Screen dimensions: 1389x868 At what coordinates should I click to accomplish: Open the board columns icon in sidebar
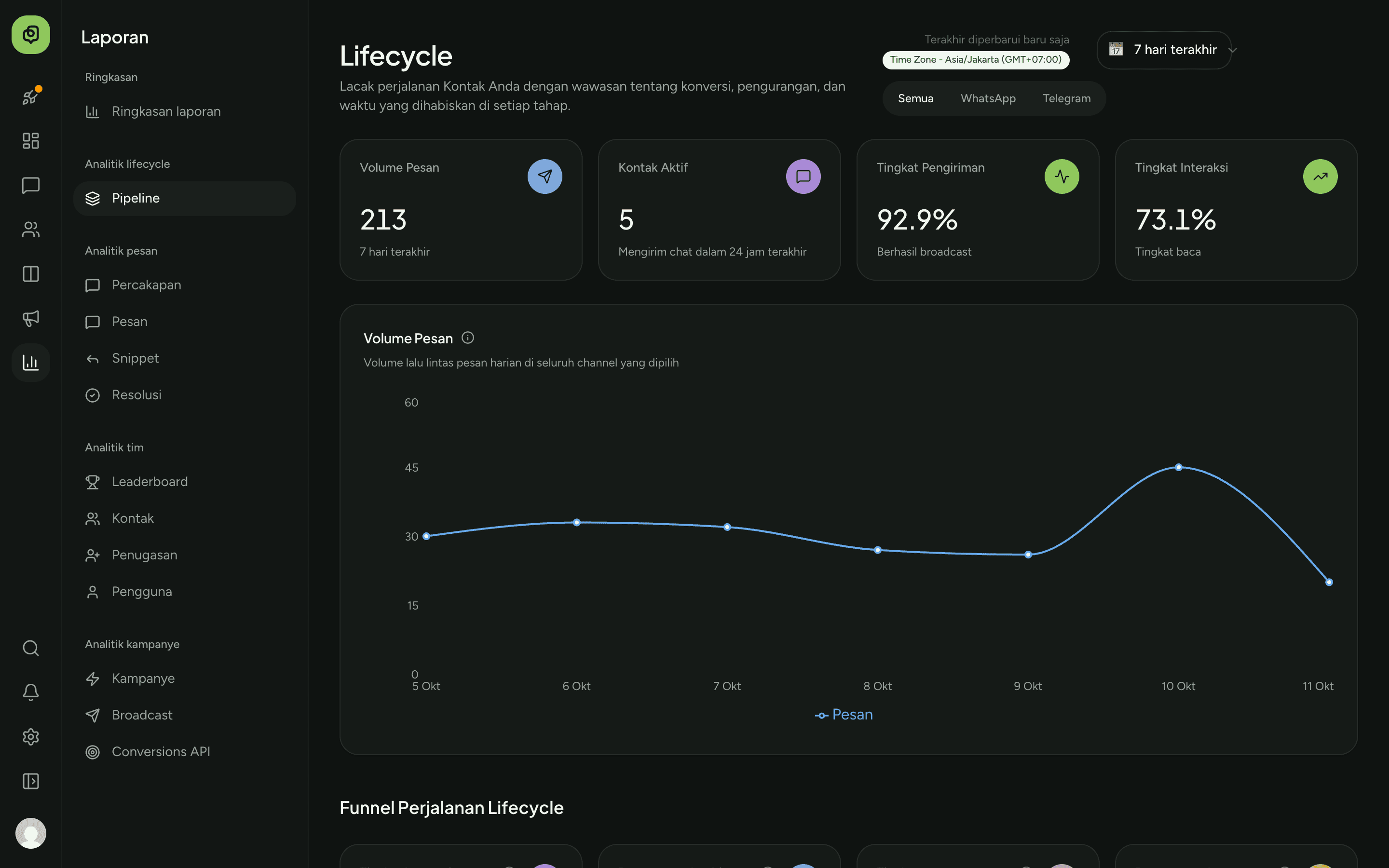pyautogui.click(x=31, y=274)
